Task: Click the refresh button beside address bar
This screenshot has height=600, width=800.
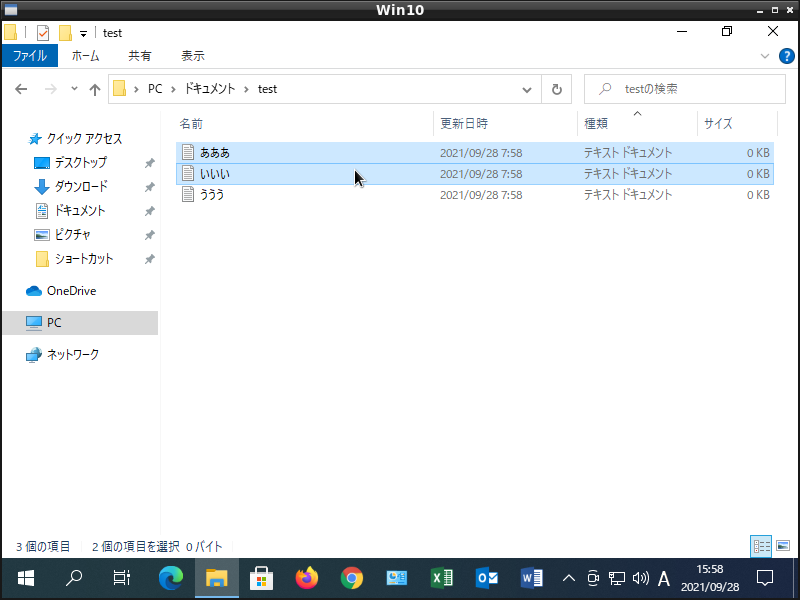Action: [x=557, y=89]
